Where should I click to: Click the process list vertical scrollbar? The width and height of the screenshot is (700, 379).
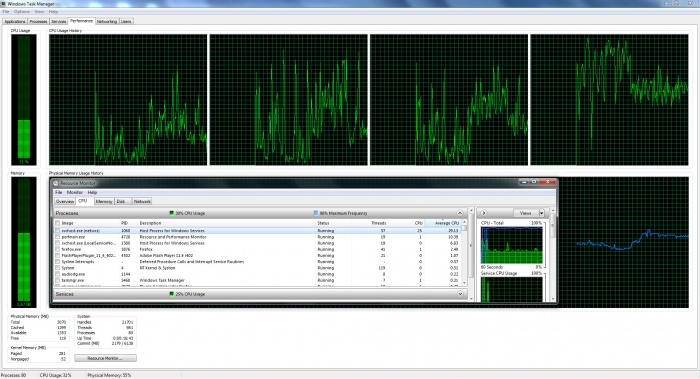pos(464,252)
